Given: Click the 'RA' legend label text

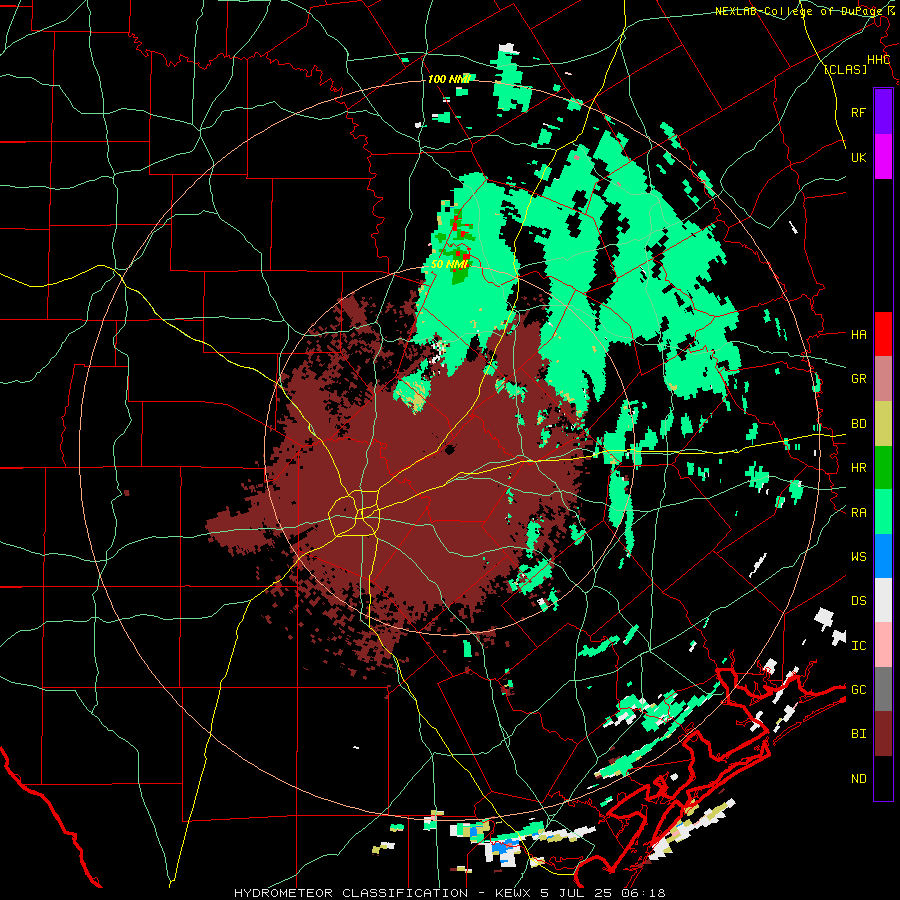Looking at the screenshot, I should (x=858, y=513).
